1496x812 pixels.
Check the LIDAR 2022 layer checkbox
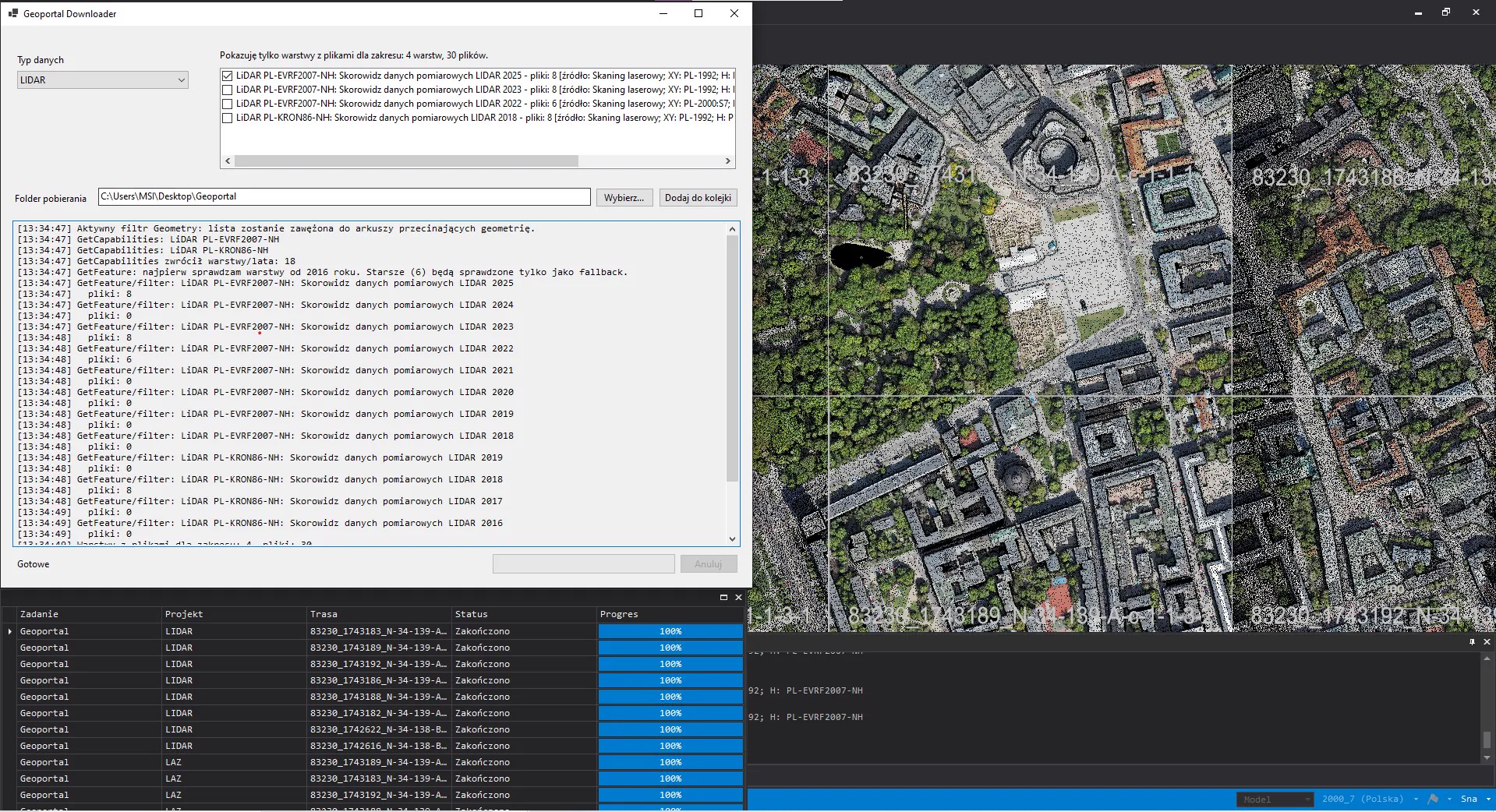227,104
